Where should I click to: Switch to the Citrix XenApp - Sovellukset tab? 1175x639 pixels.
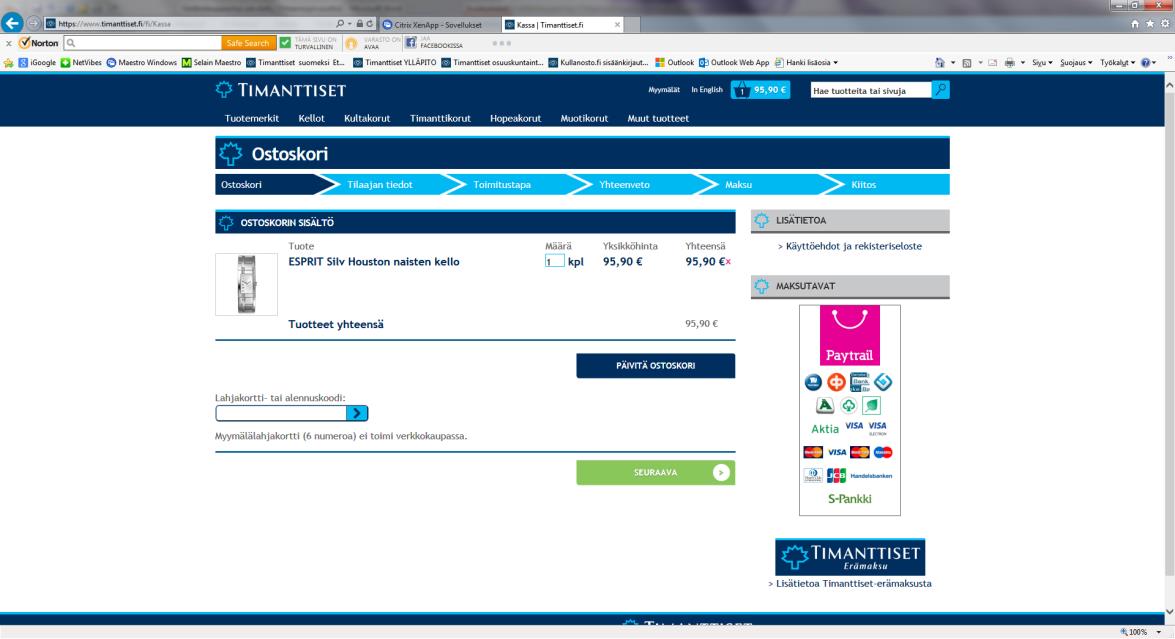[x=439, y=25]
